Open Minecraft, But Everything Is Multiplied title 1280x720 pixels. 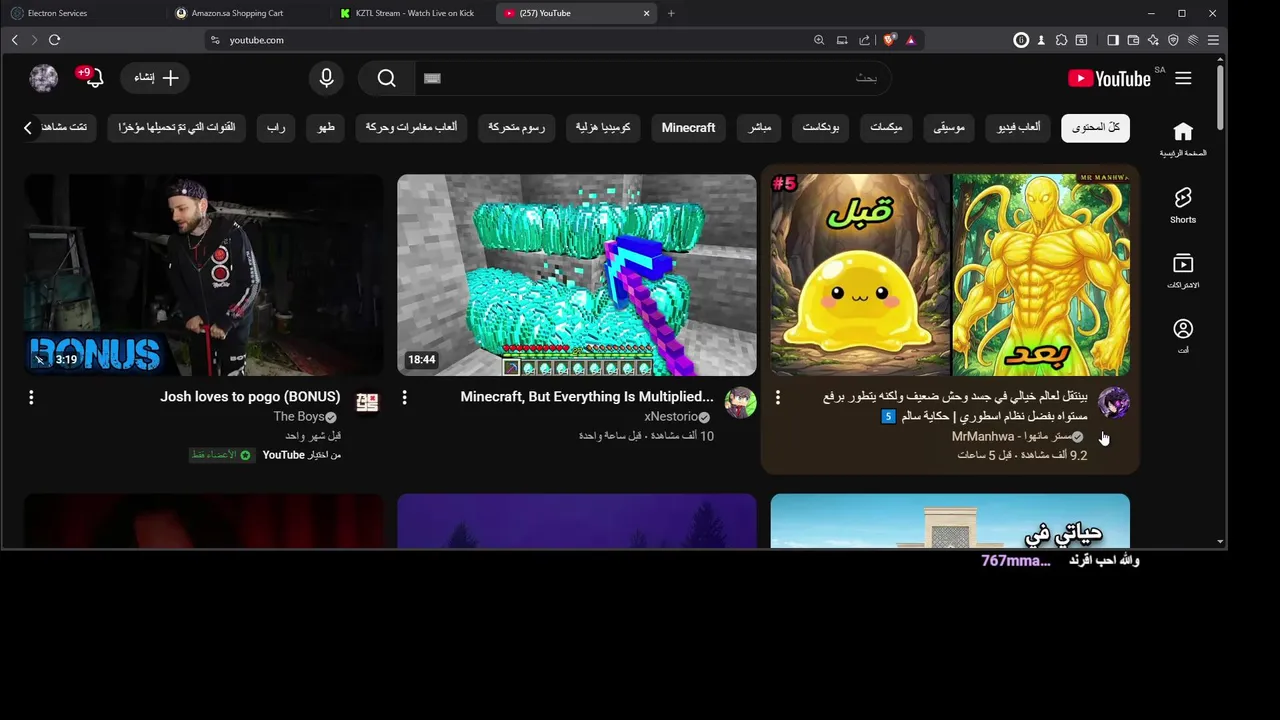click(x=587, y=397)
